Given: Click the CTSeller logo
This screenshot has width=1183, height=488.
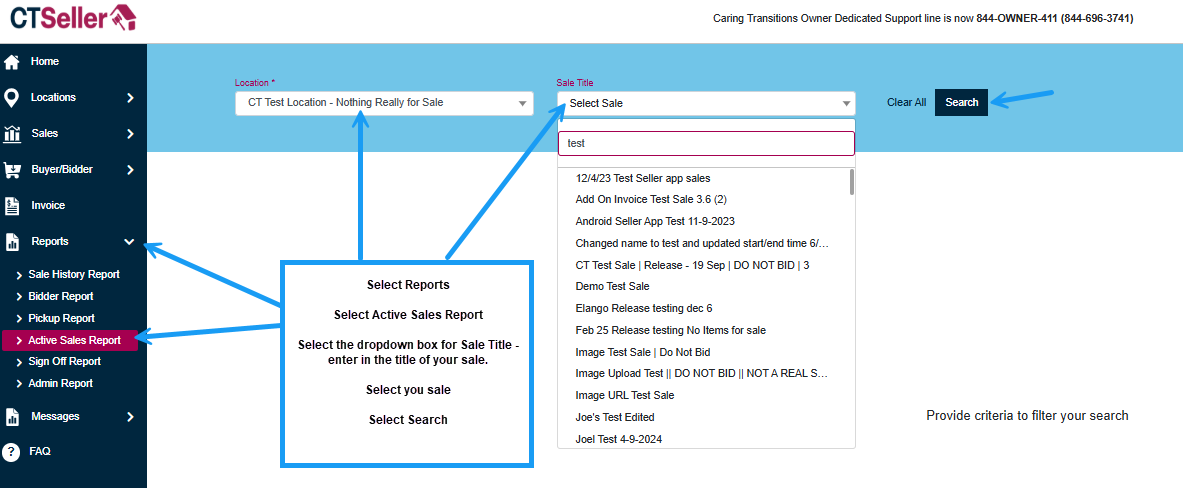Looking at the screenshot, I should pyautogui.click(x=73, y=17).
